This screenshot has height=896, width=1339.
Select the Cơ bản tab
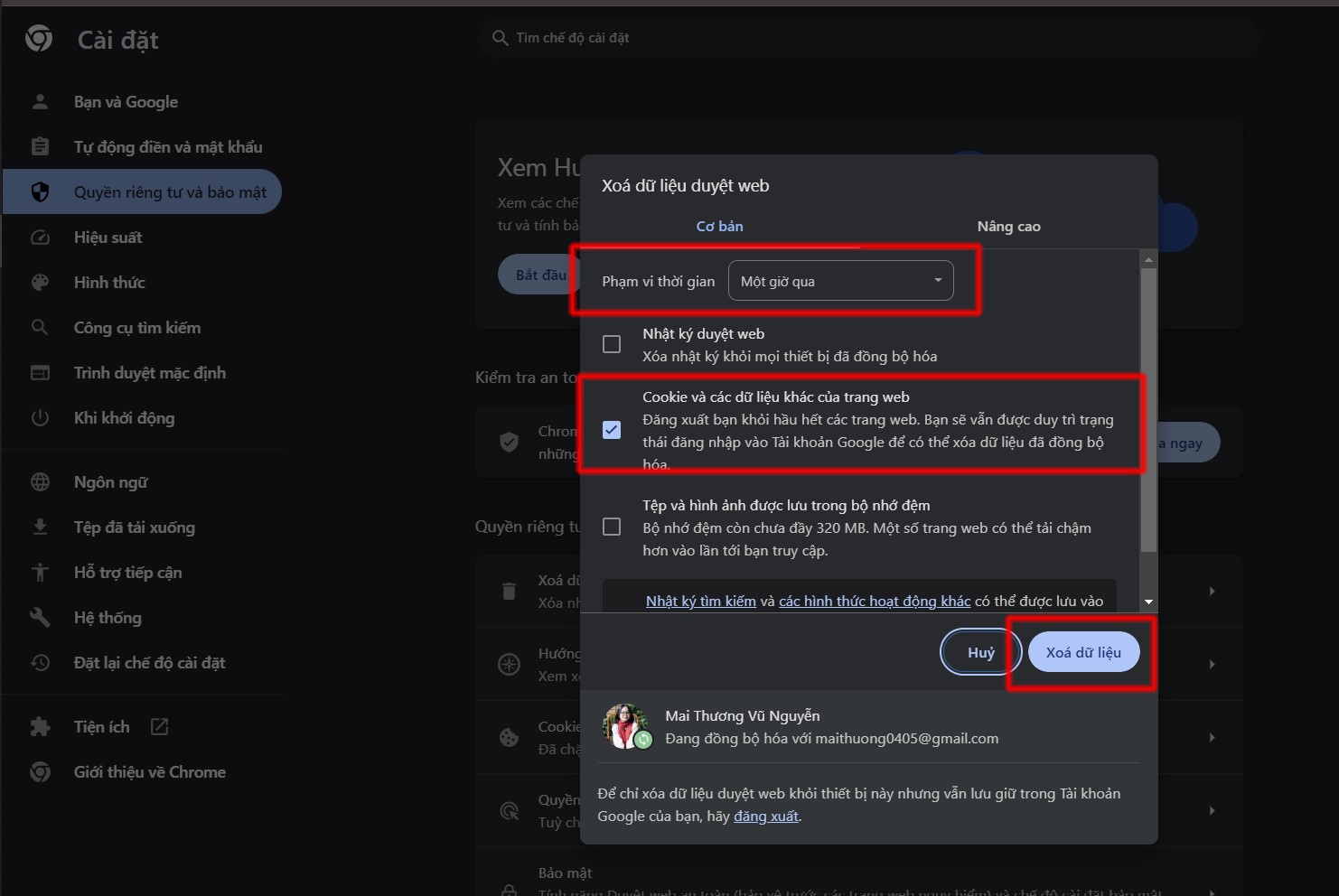(719, 227)
